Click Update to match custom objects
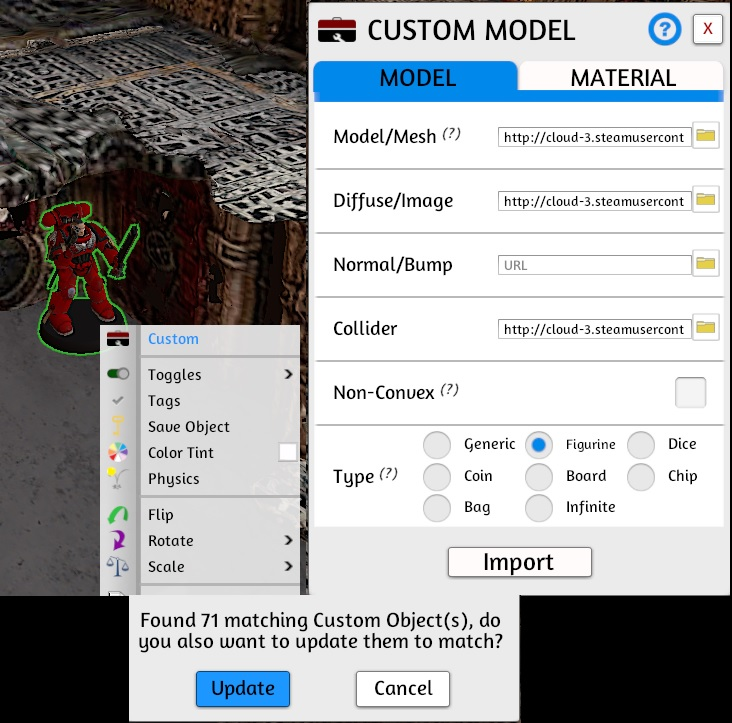The height and width of the screenshot is (723, 732). [x=243, y=688]
